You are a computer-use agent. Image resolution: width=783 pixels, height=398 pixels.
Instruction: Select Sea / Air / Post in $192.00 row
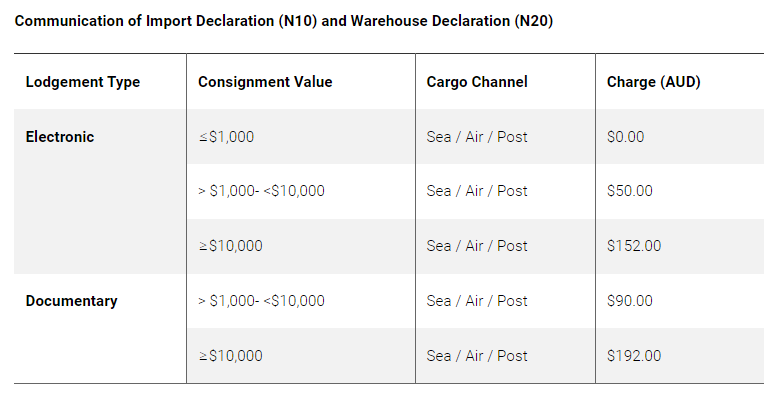[x=477, y=356]
